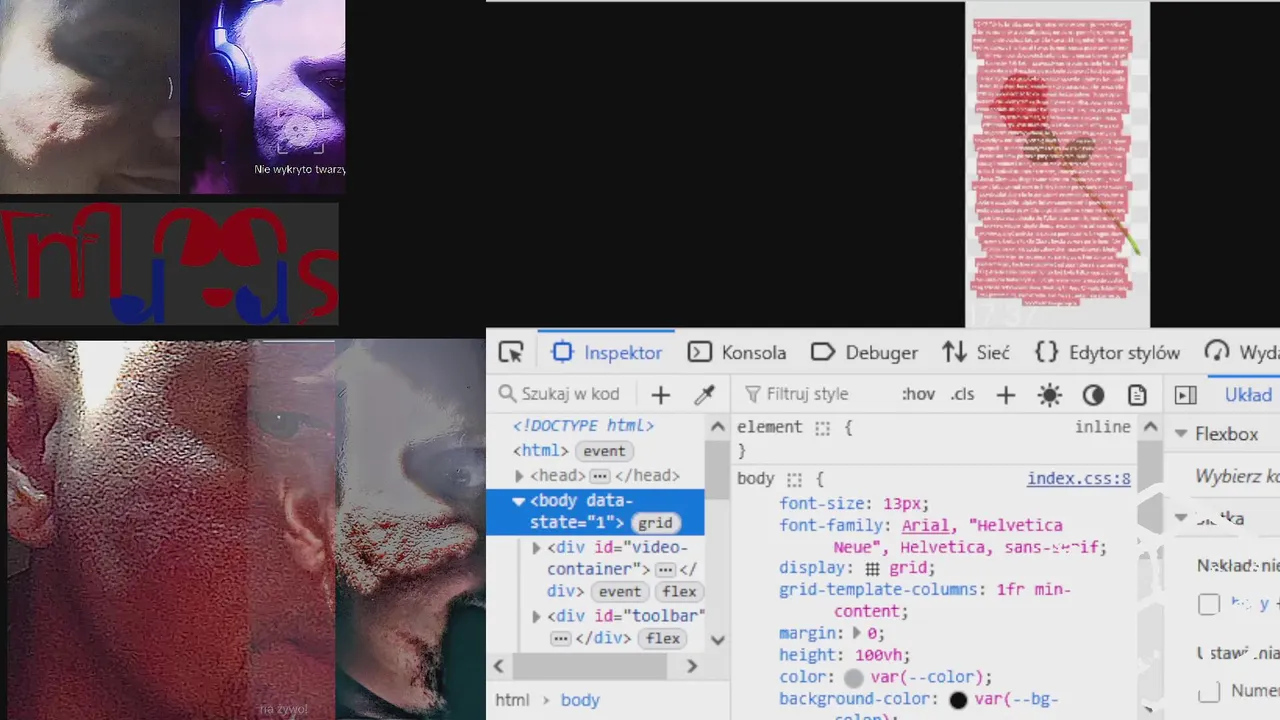Click the grid highlighter icon beside element
1280x720 pixels.
(x=822, y=427)
